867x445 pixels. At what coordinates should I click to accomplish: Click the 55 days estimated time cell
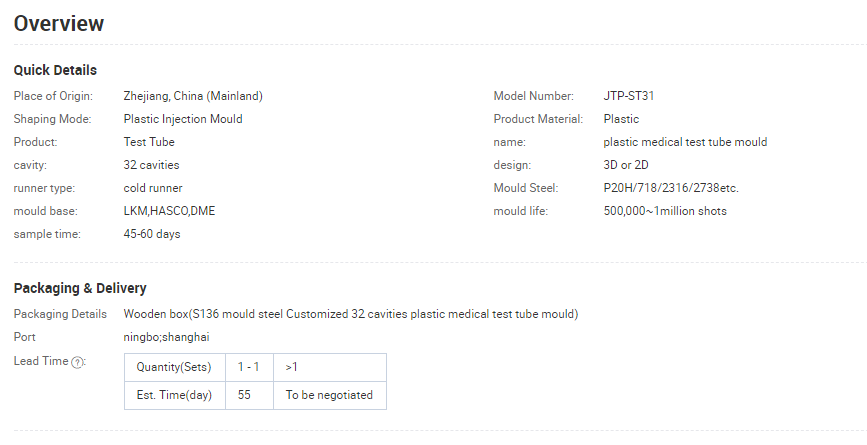click(244, 395)
